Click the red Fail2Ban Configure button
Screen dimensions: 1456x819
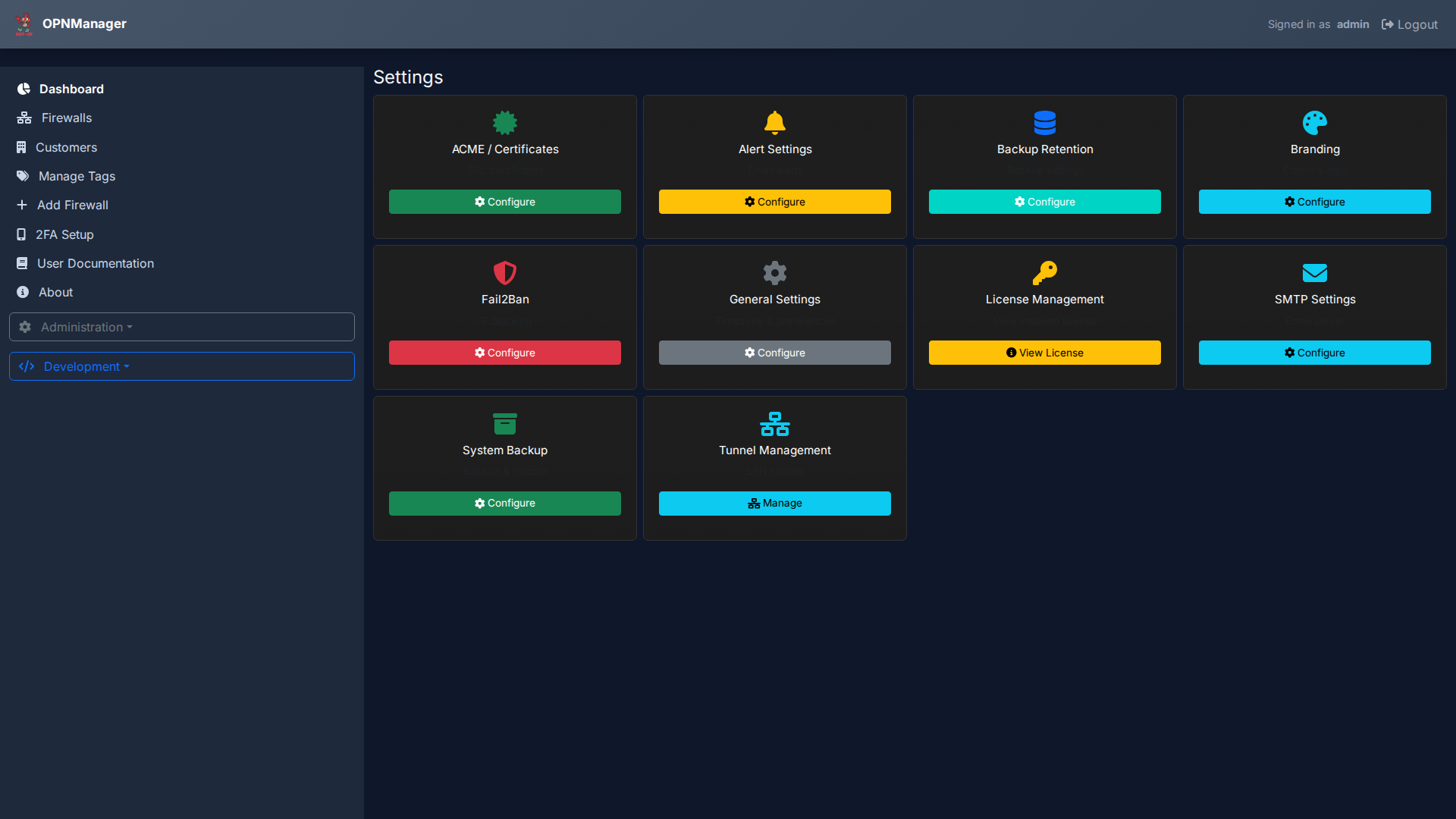point(505,353)
